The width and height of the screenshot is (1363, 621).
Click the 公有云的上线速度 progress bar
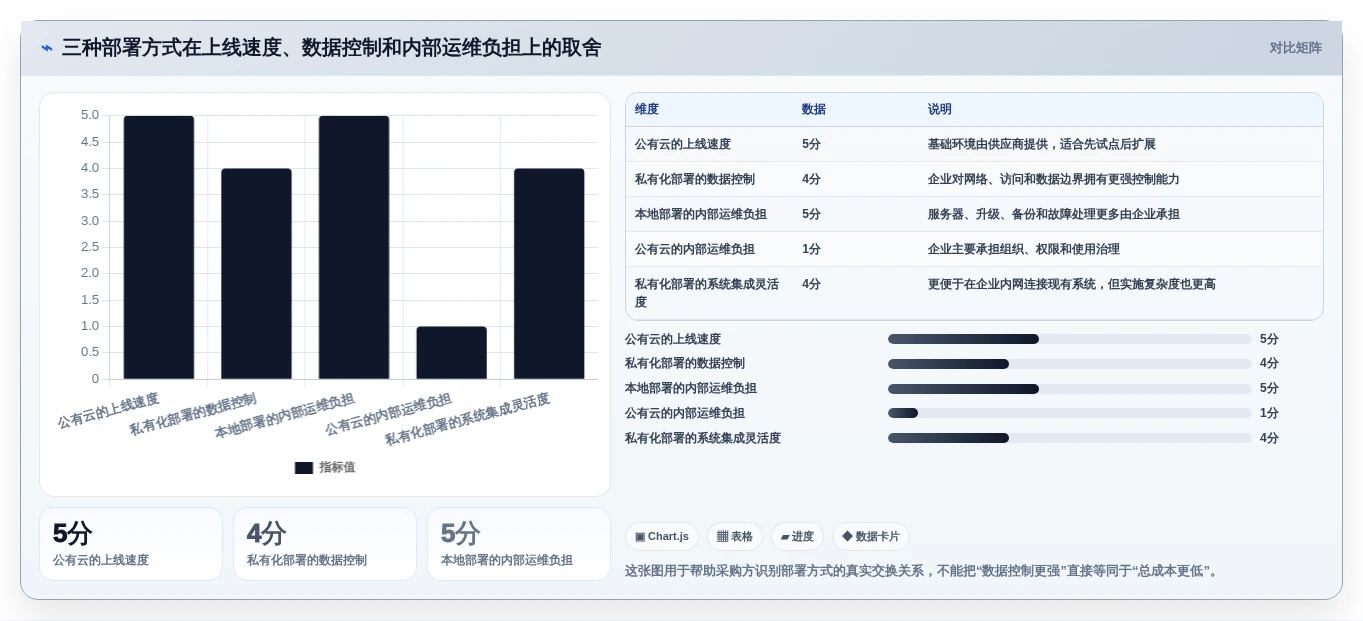(x=1070, y=339)
